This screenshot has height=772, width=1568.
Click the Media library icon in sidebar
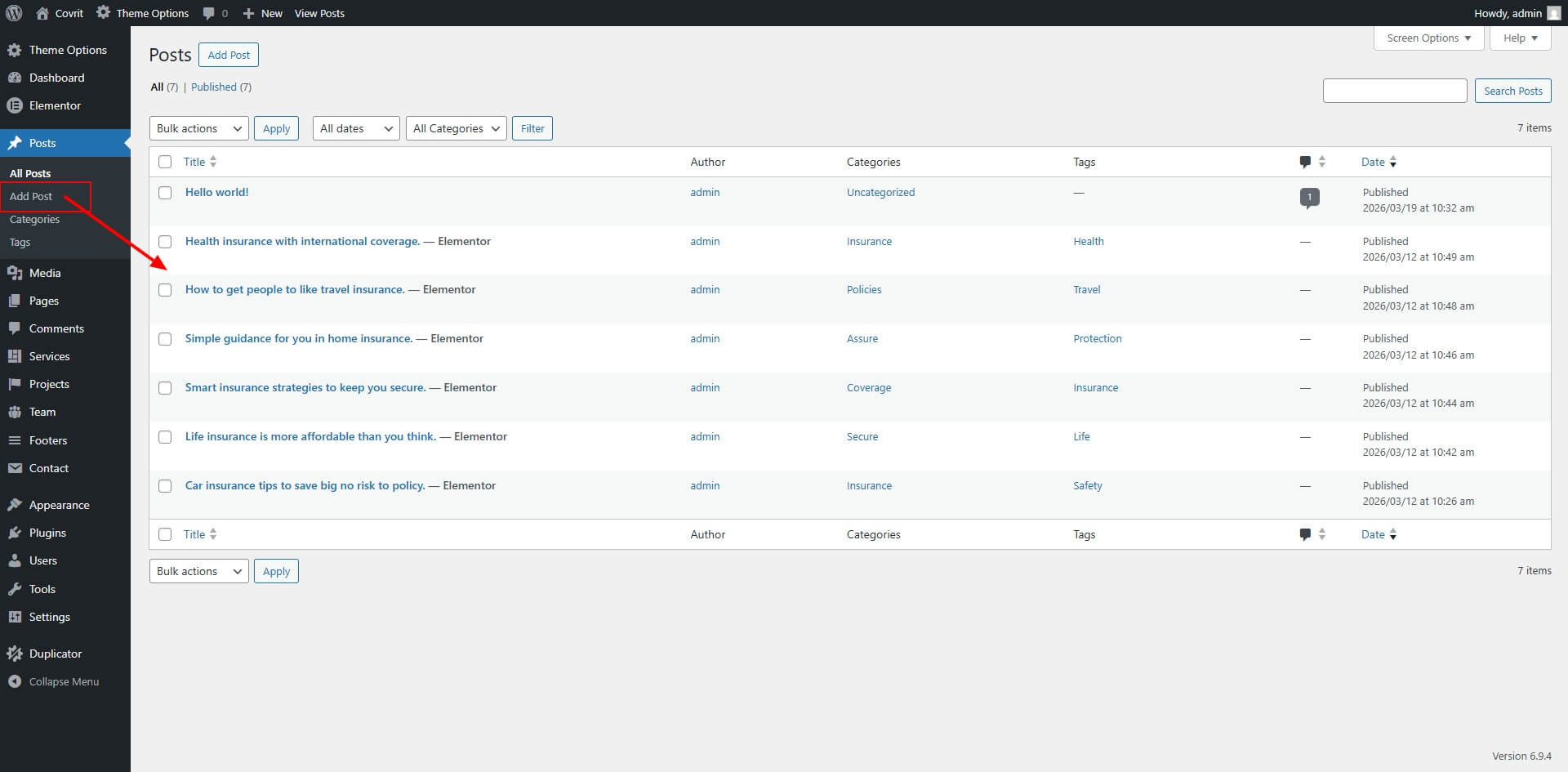click(15, 273)
